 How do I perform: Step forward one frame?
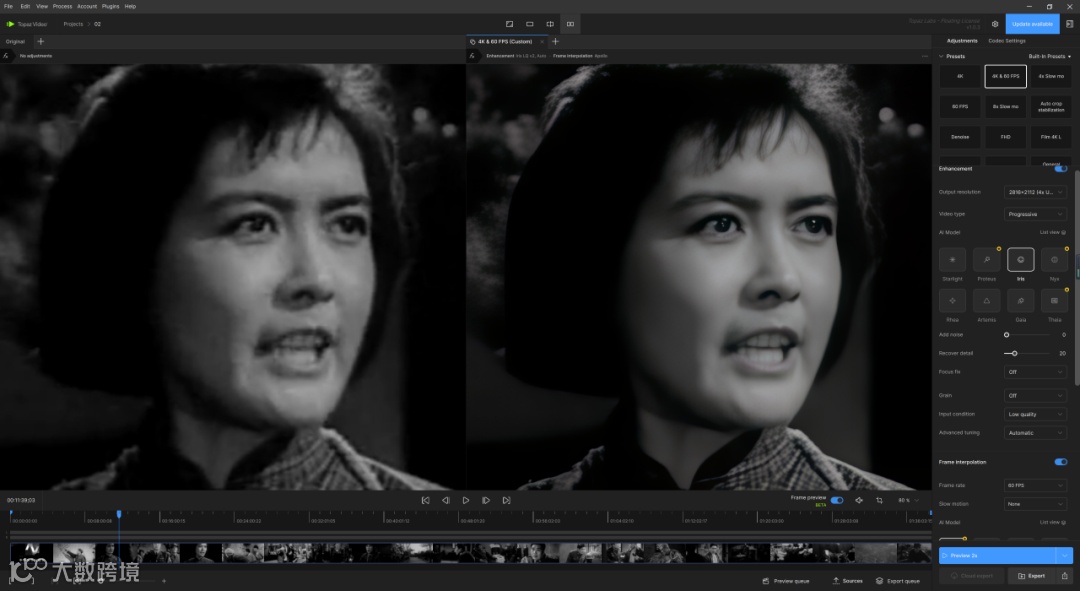tap(486, 501)
